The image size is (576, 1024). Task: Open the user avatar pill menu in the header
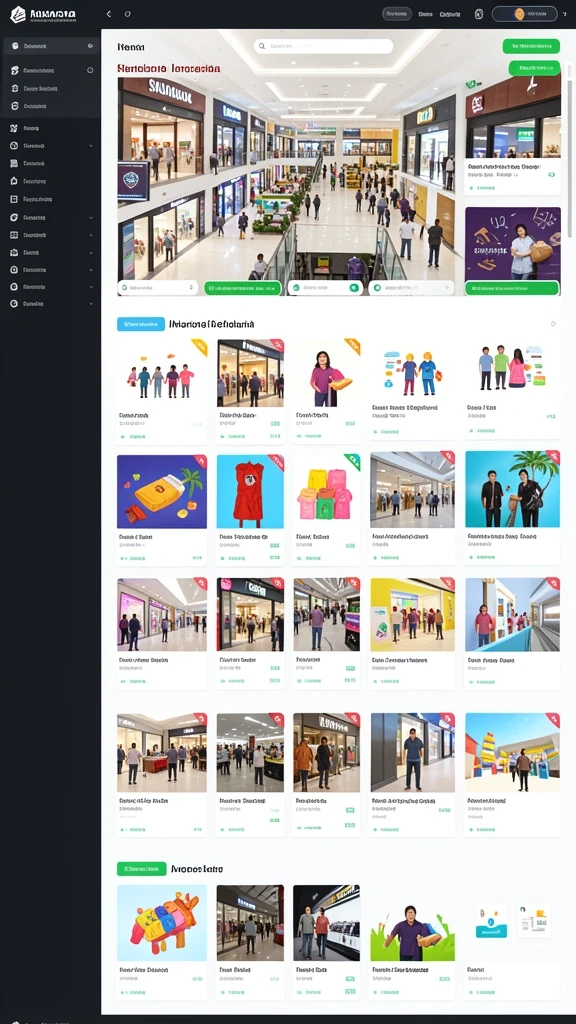[x=524, y=14]
